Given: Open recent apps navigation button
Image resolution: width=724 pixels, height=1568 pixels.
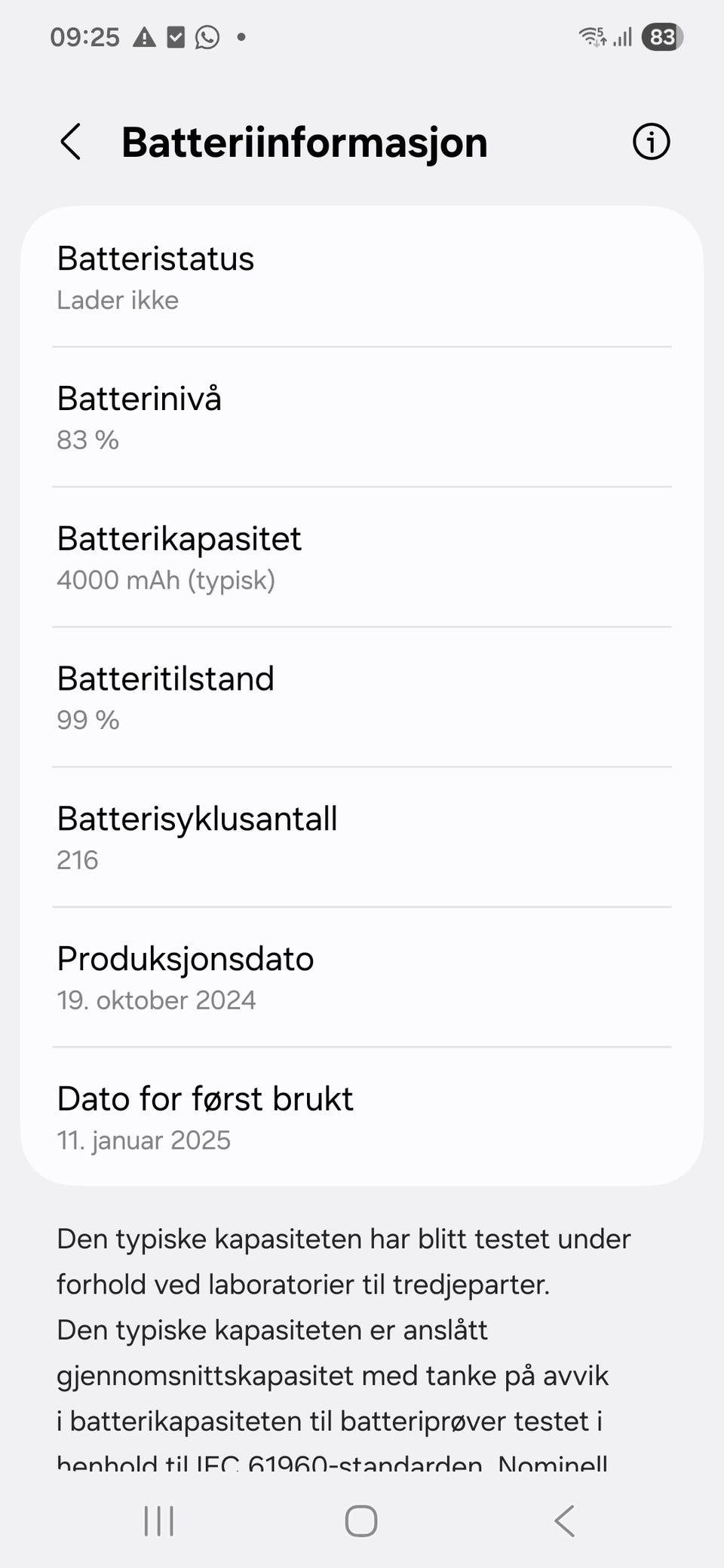Looking at the screenshot, I should click(x=158, y=1521).
